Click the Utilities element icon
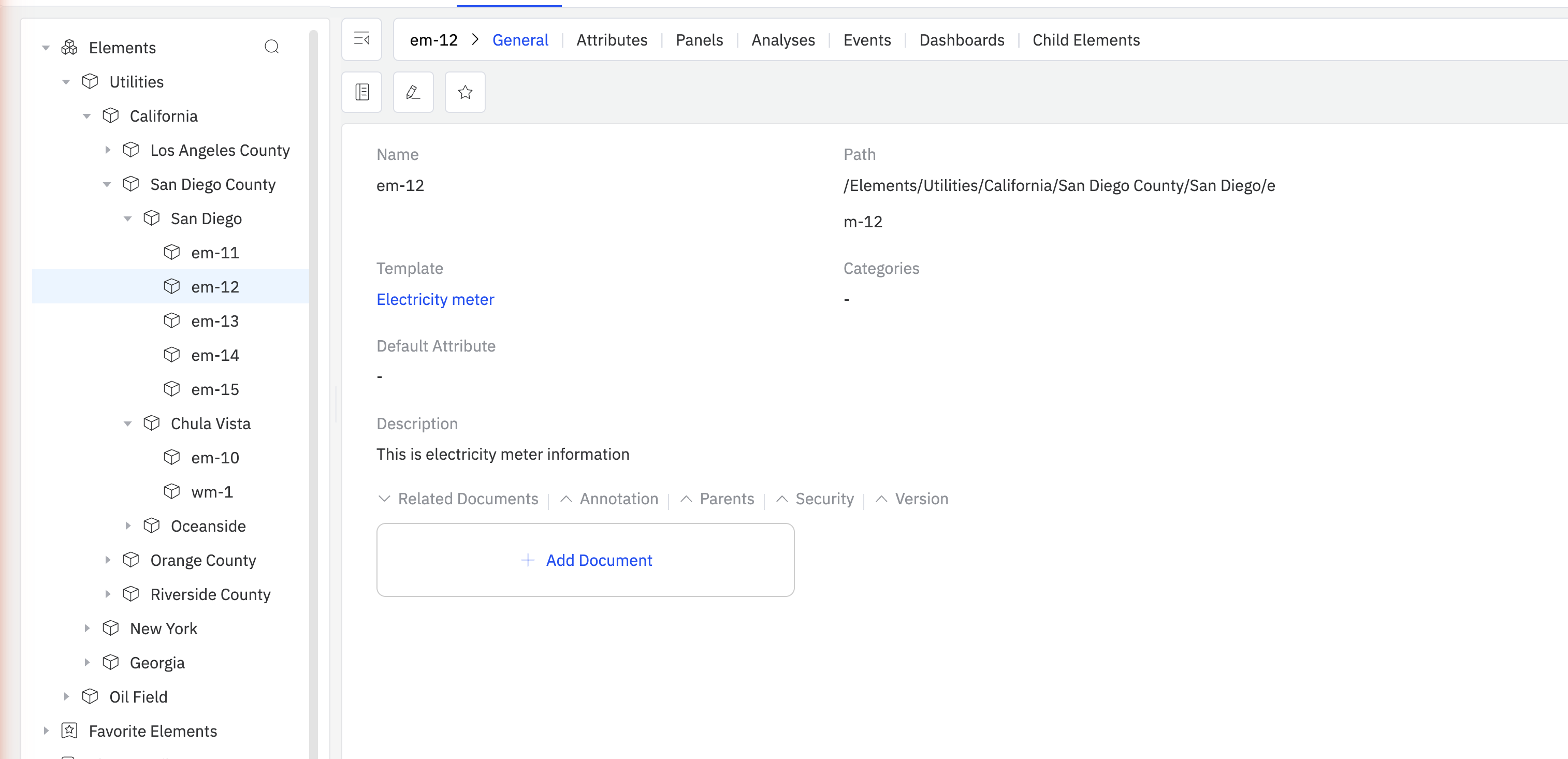This screenshot has height=759, width=1568. pyautogui.click(x=90, y=81)
